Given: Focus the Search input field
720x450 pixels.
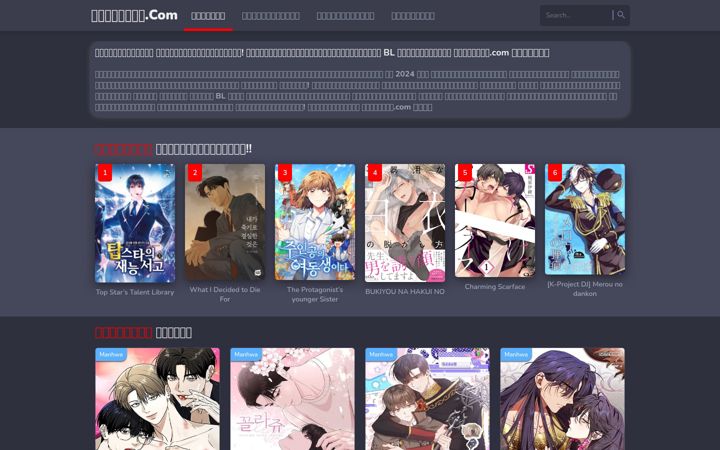Looking at the screenshot, I should click(x=576, y=15).
